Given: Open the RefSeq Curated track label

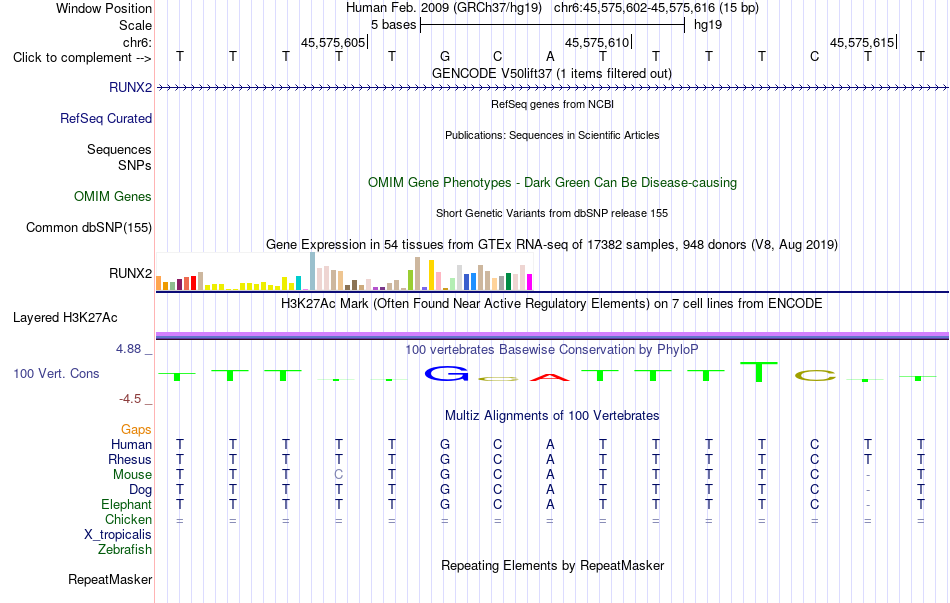Looking at the screenshot, I should coord(105,118).
